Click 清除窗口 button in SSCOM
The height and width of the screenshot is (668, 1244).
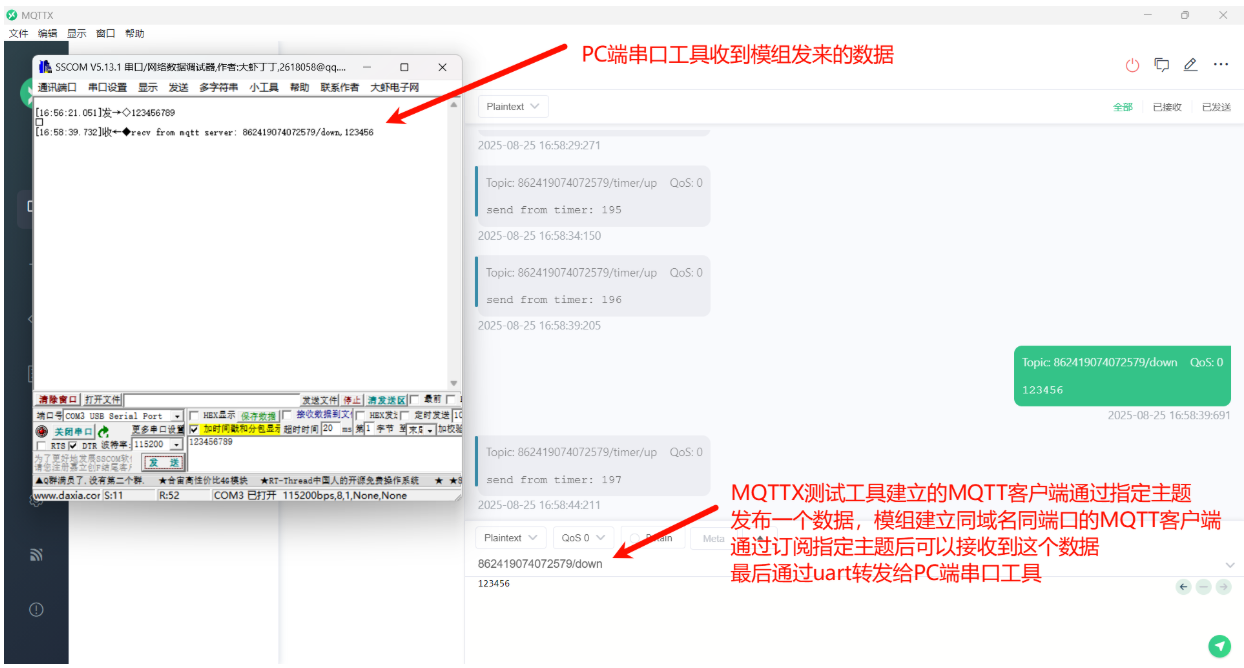pos(58,400)
